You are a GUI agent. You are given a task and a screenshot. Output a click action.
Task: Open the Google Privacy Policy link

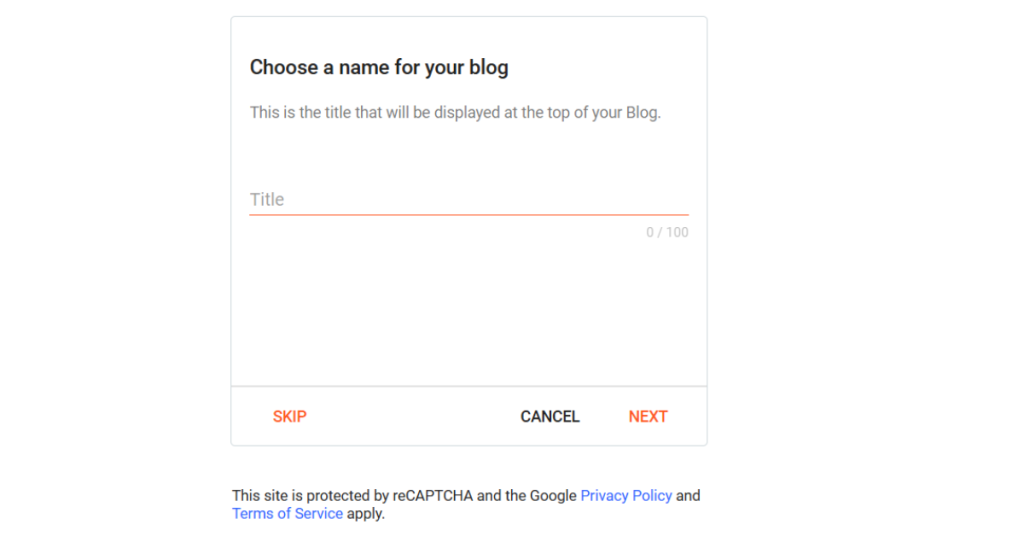tap(626, 496)
